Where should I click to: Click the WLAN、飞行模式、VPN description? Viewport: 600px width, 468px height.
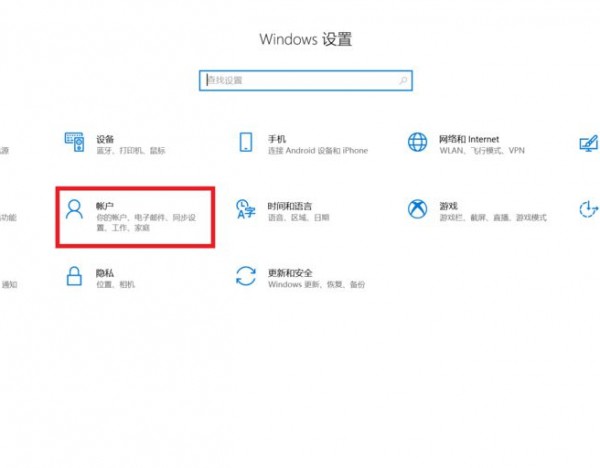point(482,150)
